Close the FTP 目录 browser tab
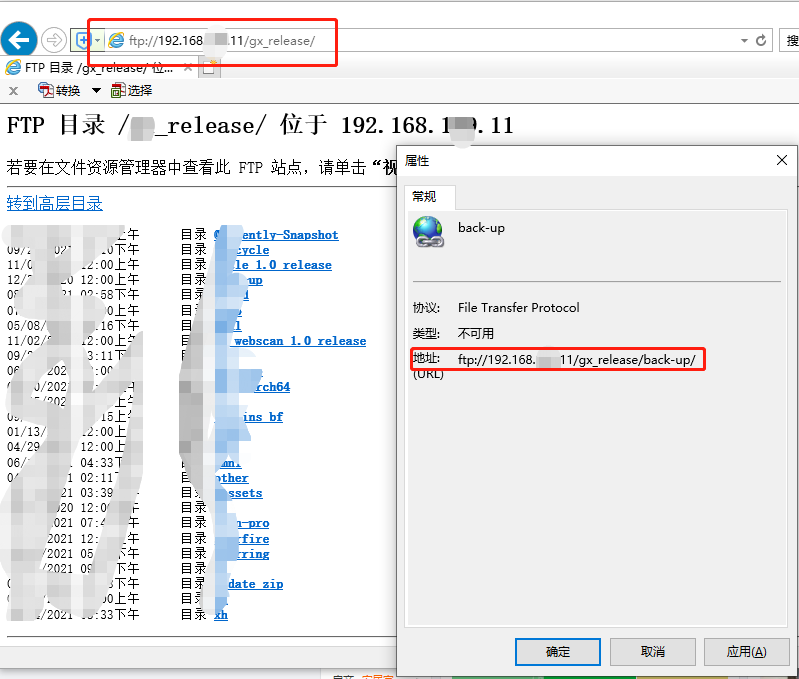 tap(188, 67)
